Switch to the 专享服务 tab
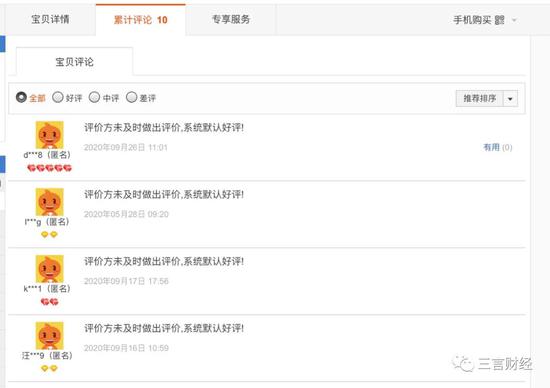550x388 pixels. [x=231, y=20]
